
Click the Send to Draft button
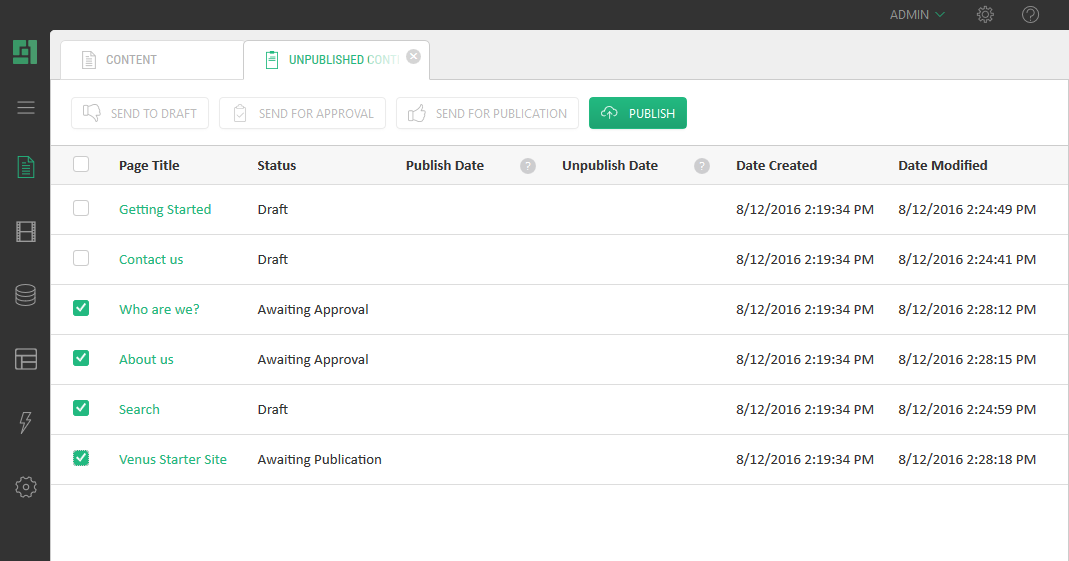coord(140,113)
